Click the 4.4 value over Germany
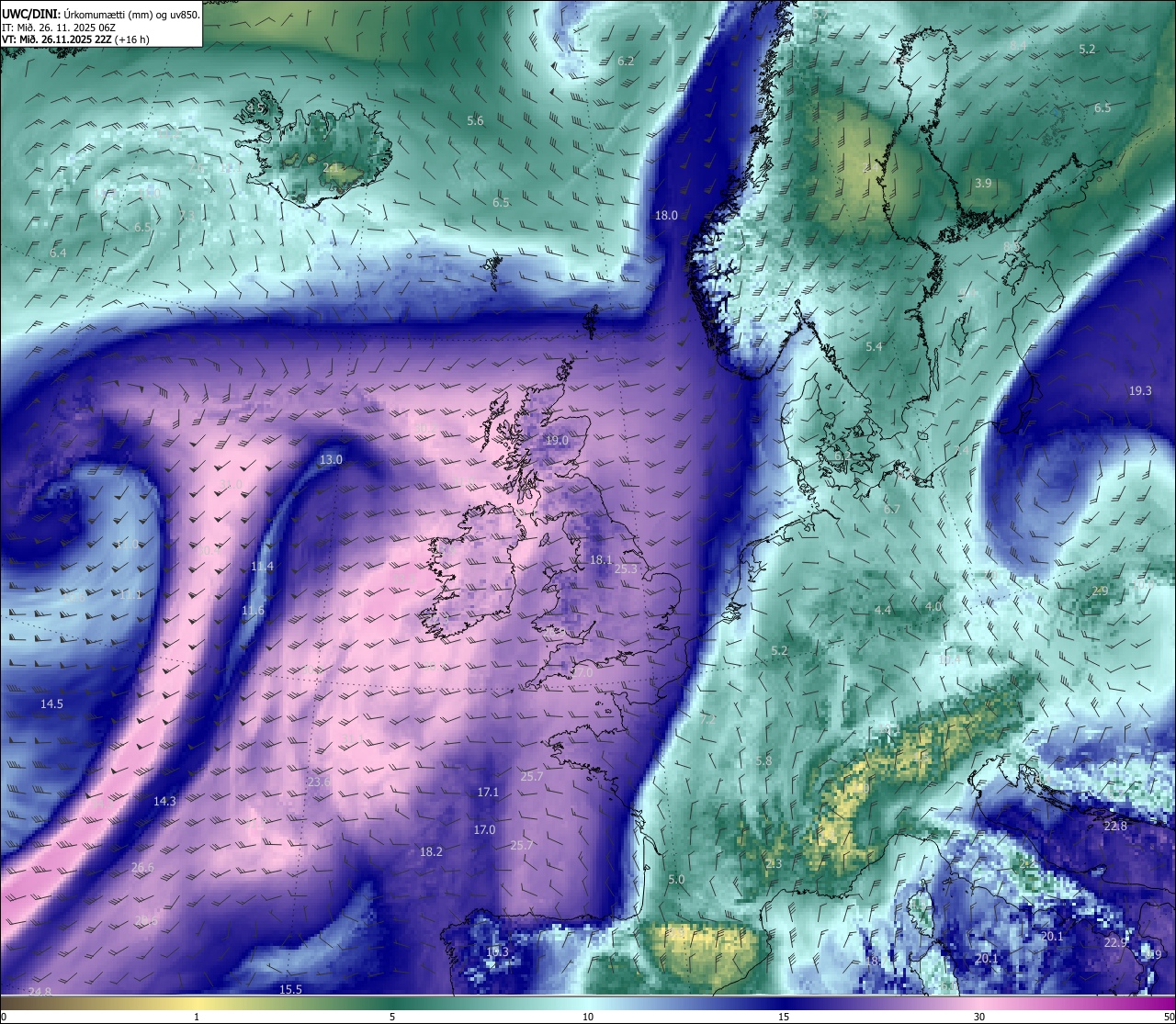This screenshot has width=1176, height=1024. (883, 610)
